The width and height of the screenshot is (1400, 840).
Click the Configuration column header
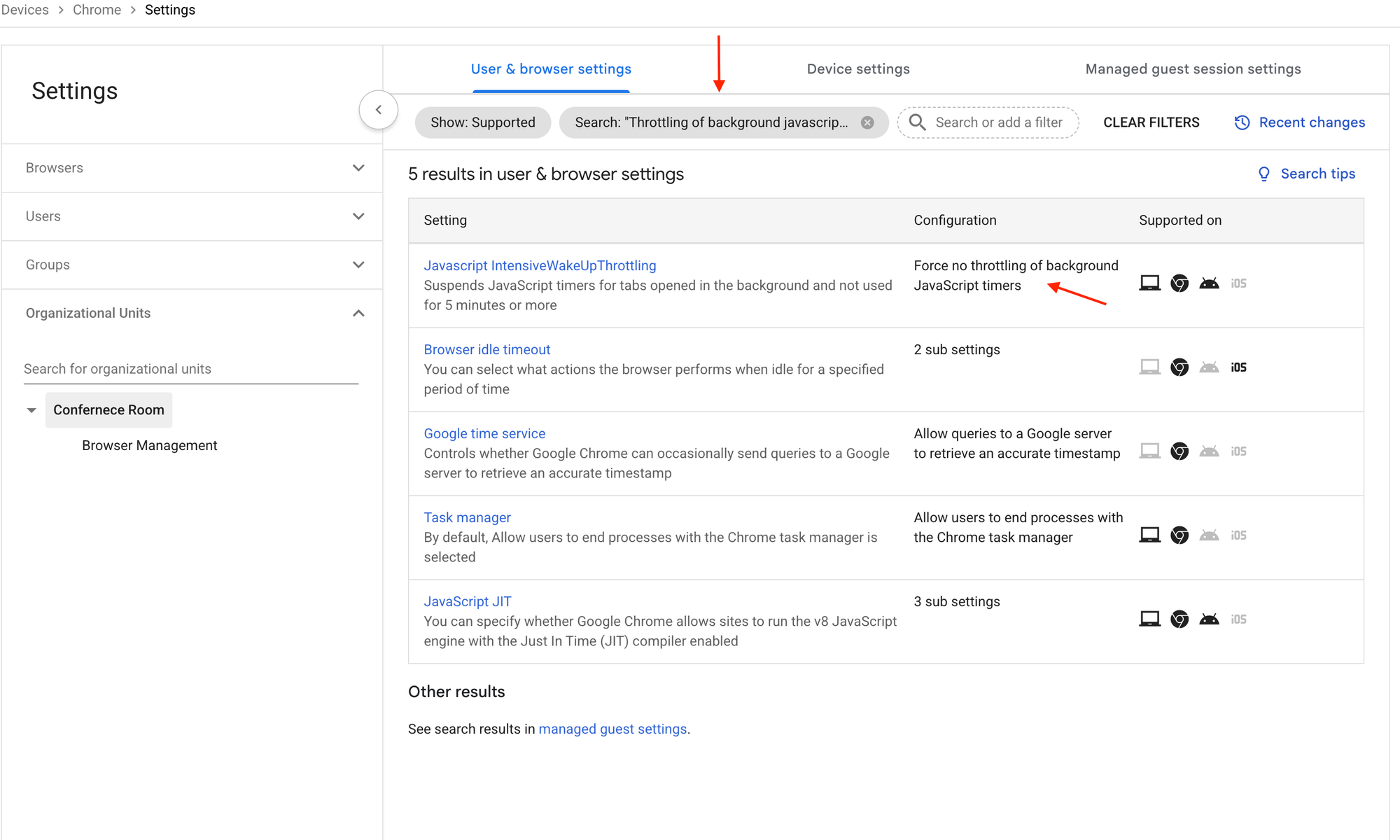[x=955, y=220]
